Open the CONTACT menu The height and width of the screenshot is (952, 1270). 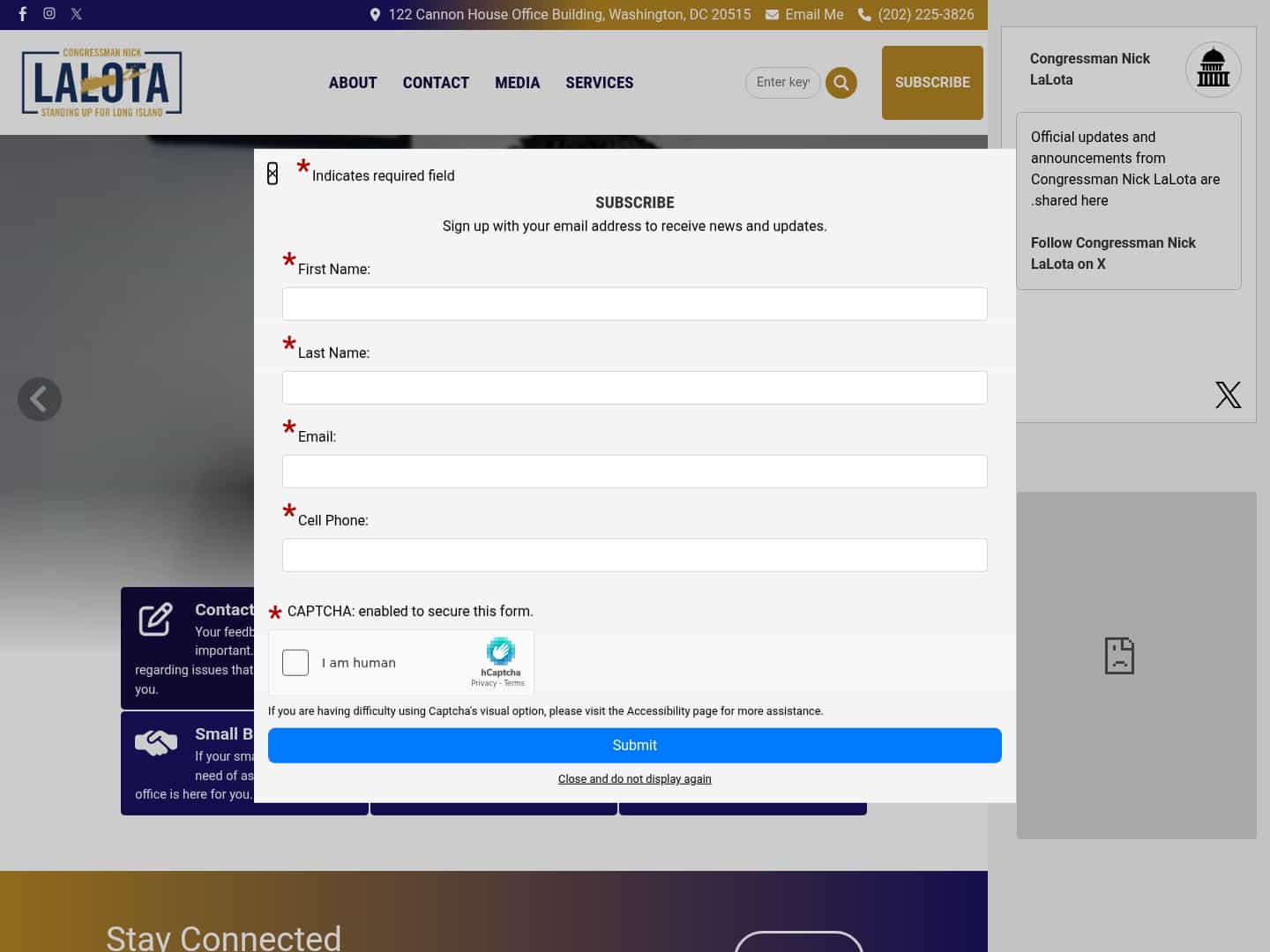(436, 83)
